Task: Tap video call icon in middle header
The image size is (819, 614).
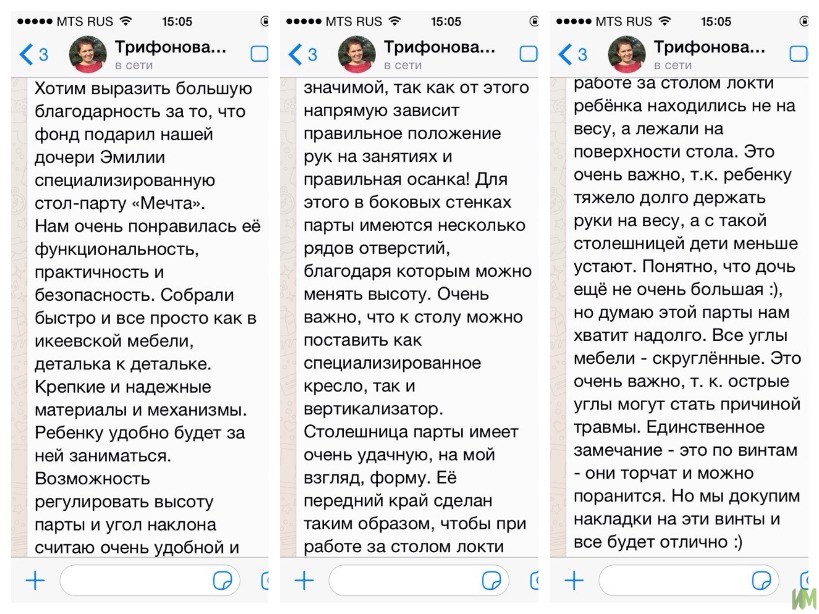Action: tap(529, 54)
